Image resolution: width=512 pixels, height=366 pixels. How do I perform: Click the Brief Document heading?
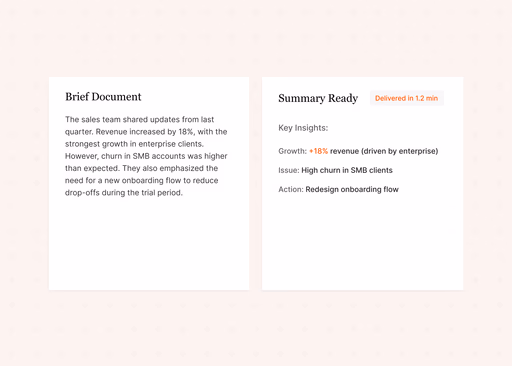(103, 97)
